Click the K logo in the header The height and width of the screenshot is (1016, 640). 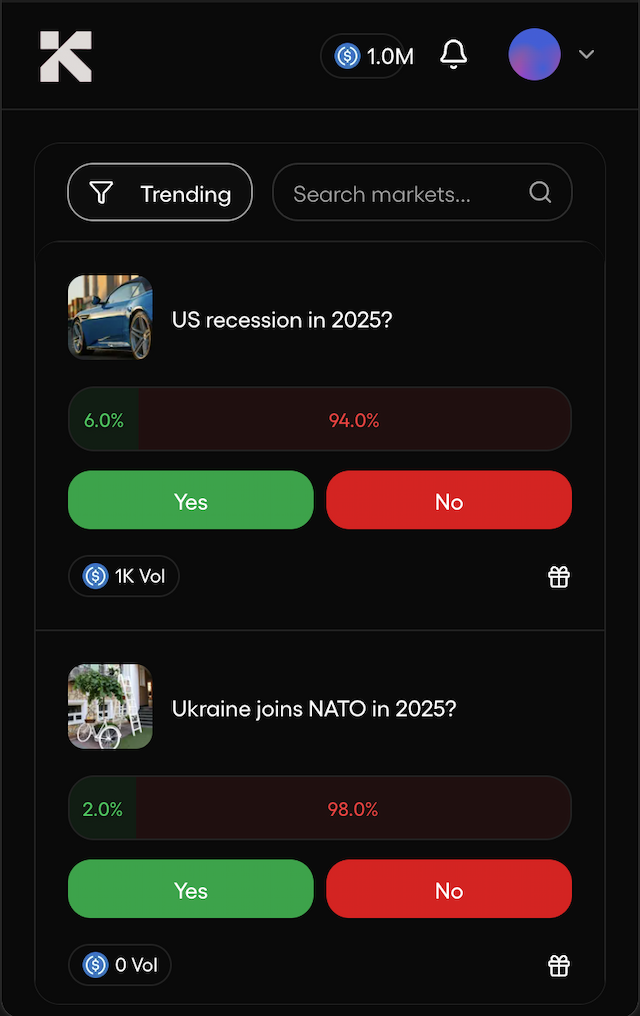click(66, 56)
